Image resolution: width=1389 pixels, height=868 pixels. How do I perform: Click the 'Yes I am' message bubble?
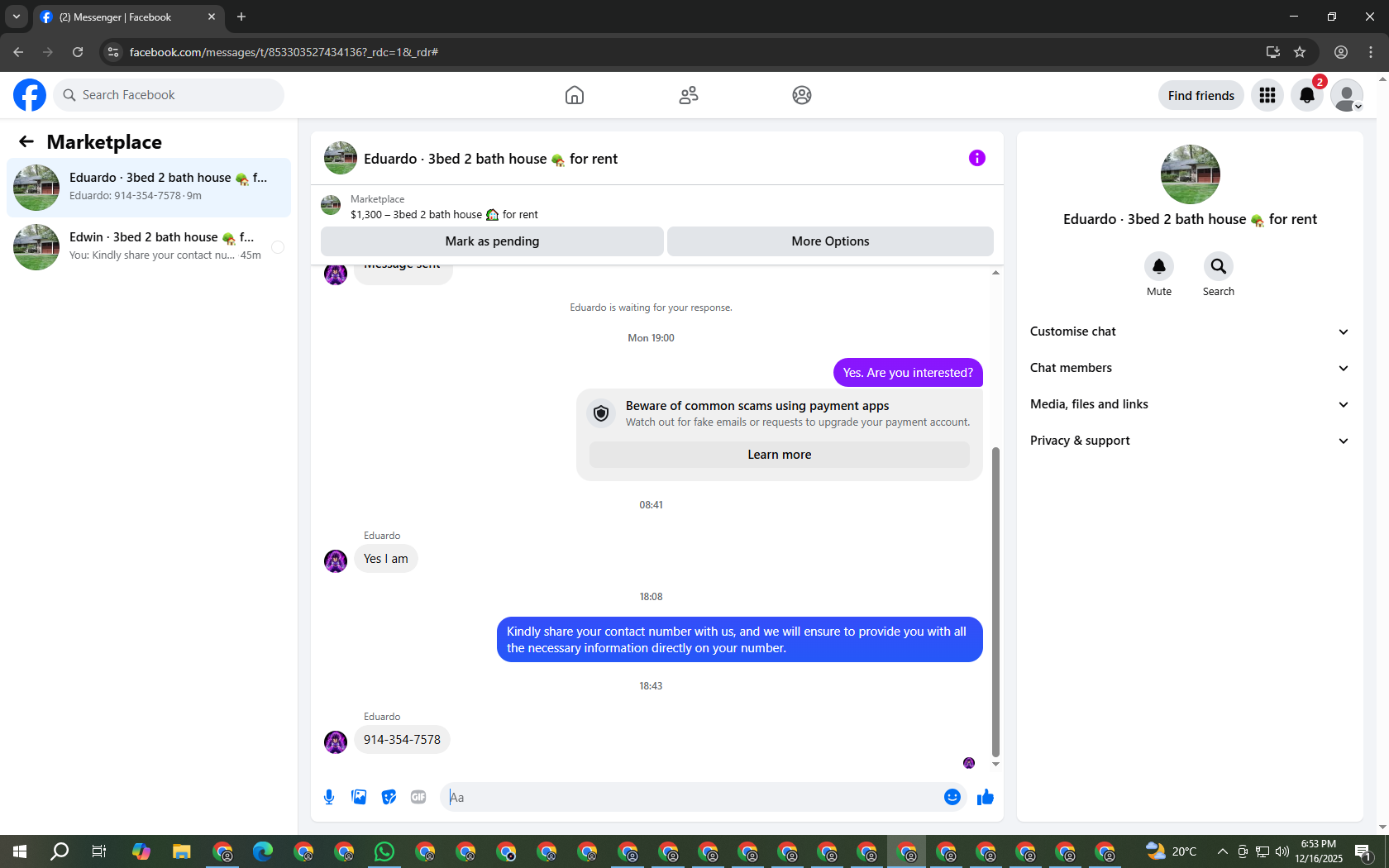point(386,559)
